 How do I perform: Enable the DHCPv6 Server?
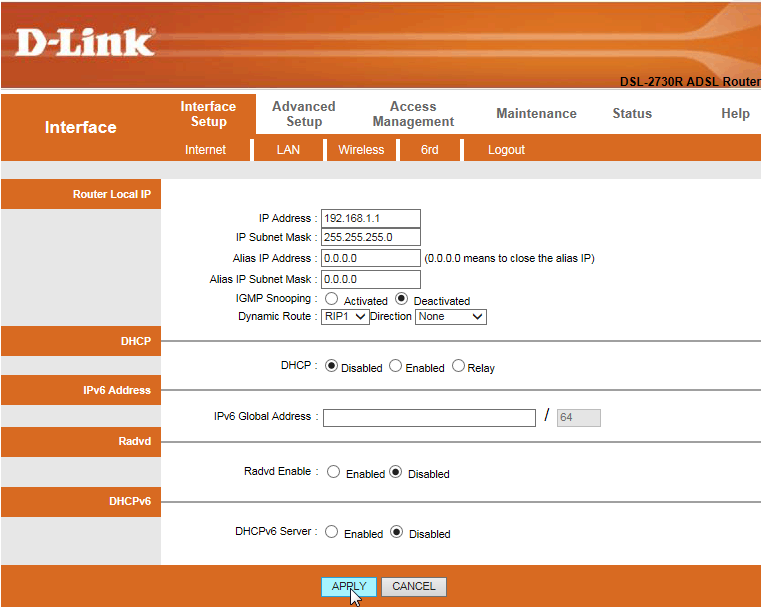(x=332, y=532)
